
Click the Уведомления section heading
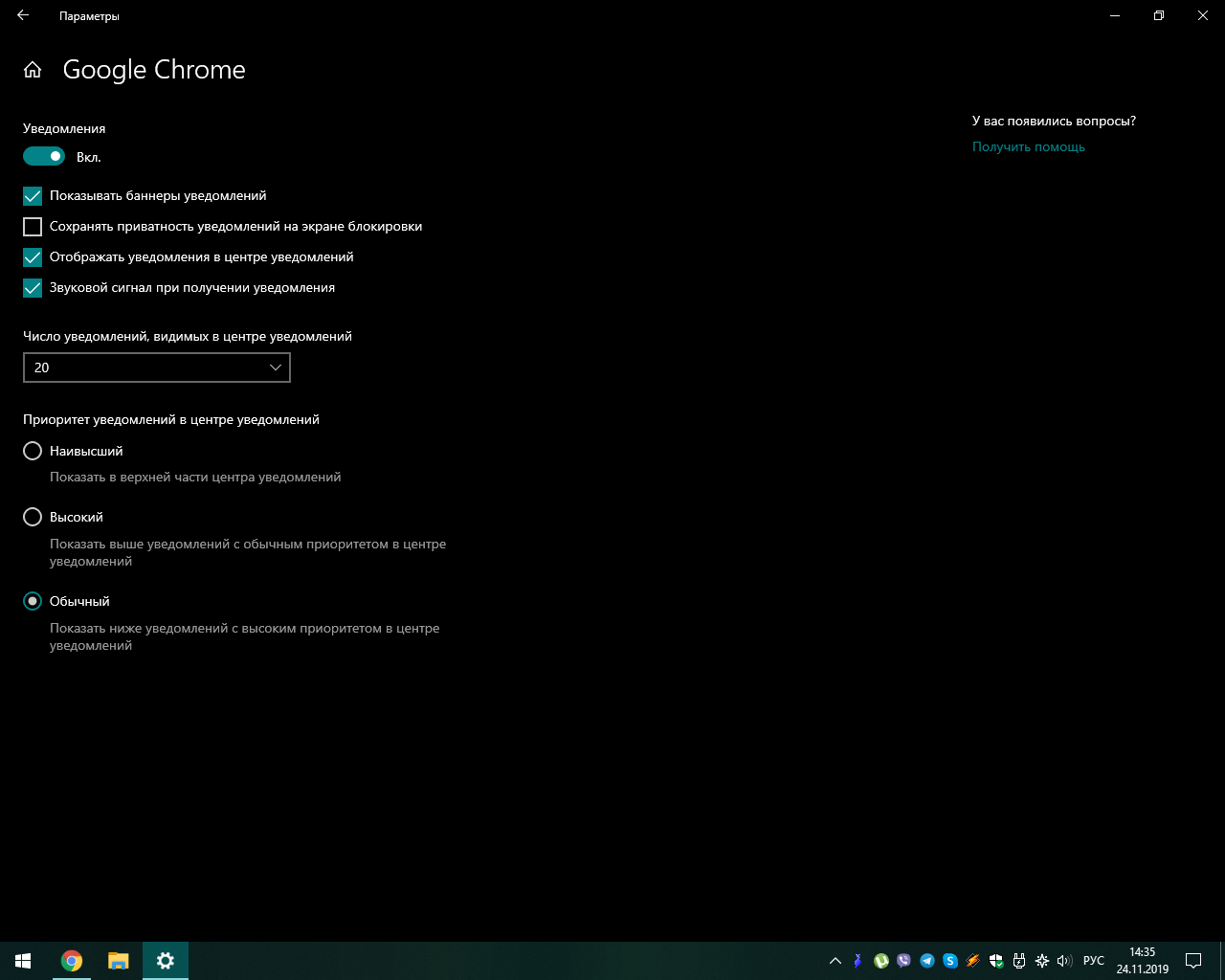pos(64,128)
